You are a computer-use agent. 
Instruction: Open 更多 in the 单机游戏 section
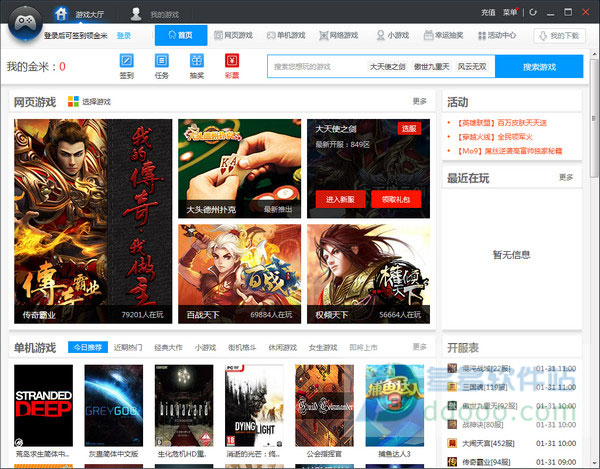(419, 347)
